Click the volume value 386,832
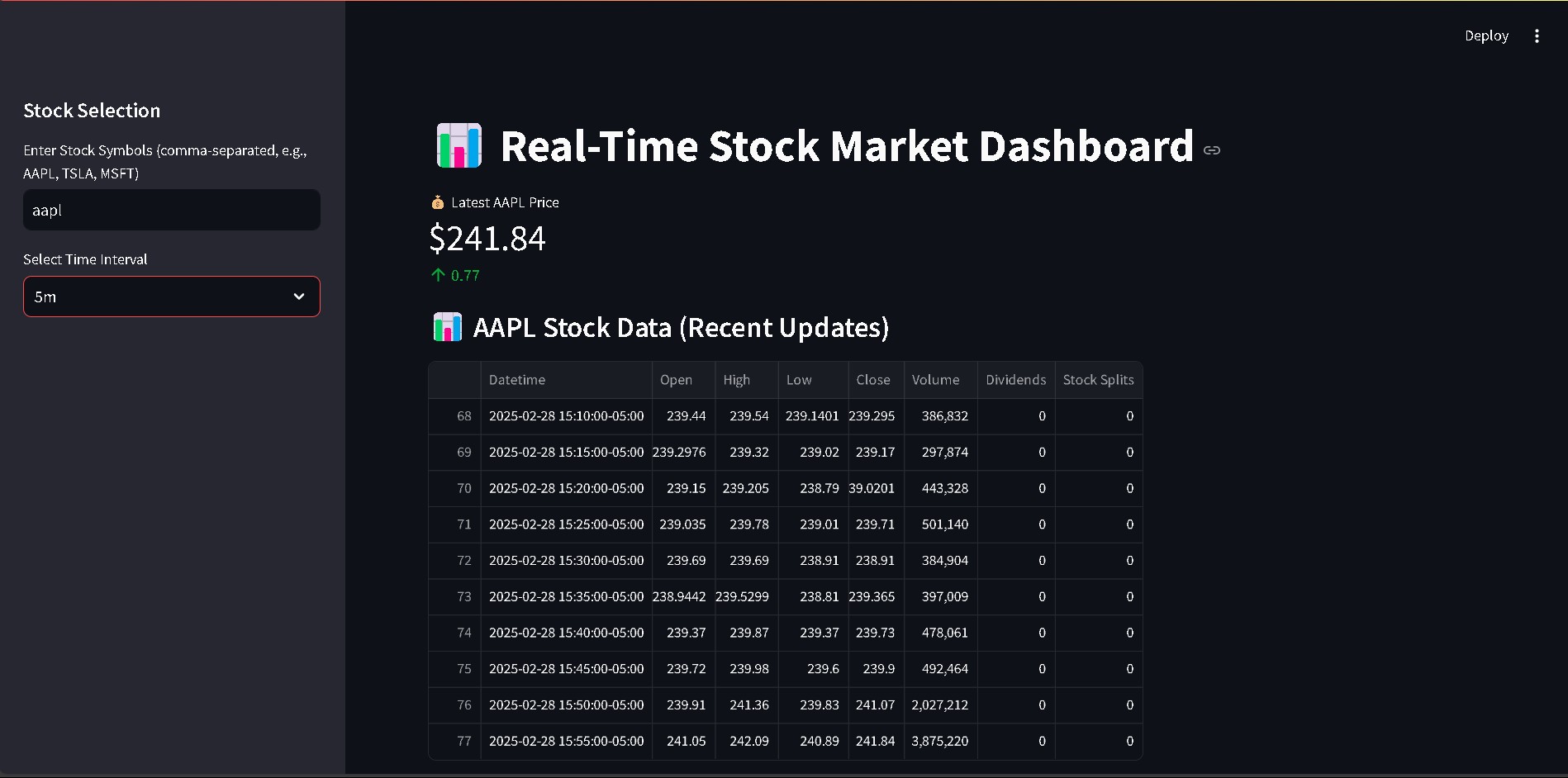 [941, 416]
